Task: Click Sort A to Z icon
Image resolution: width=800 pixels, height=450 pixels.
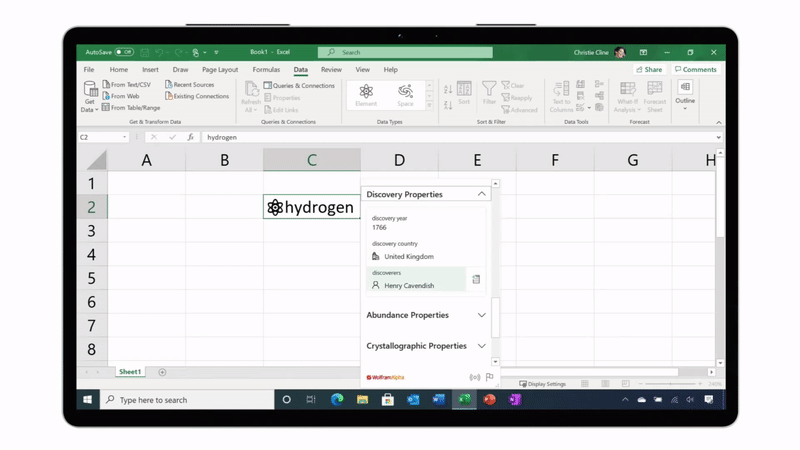Action: 448,89
